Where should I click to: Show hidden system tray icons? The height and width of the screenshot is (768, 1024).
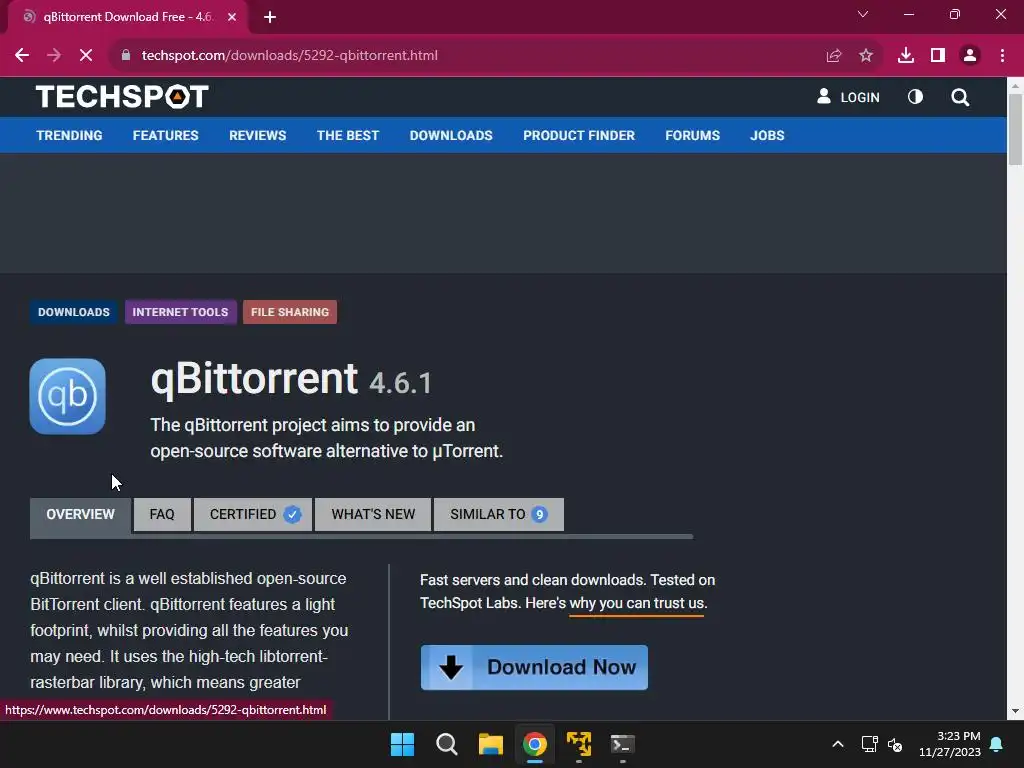(838, 744)
